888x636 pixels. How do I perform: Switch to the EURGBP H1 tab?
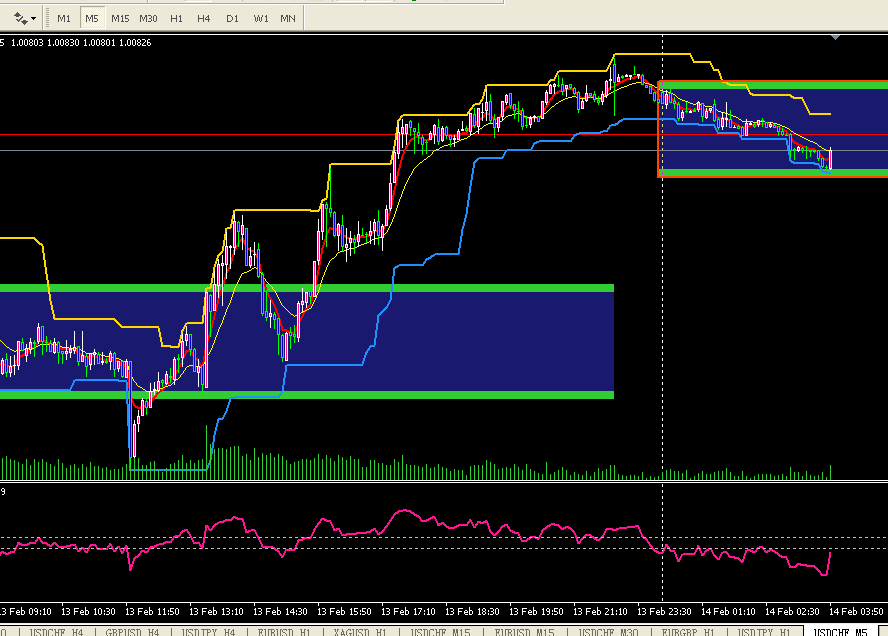pyautogui.click(x=688, y=631)
